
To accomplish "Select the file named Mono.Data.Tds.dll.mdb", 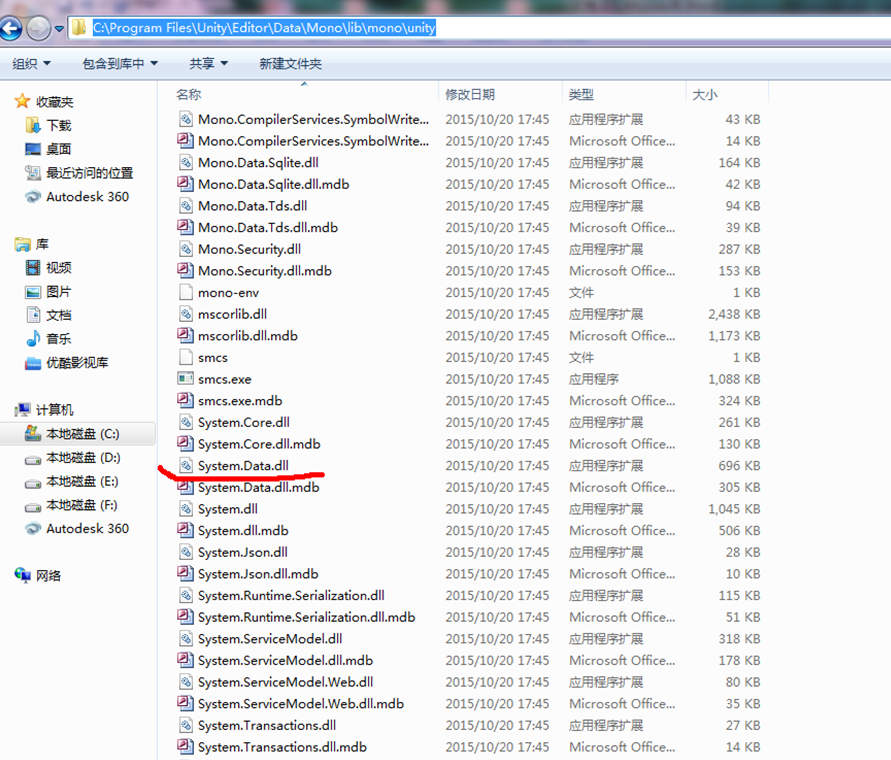I will click(268, 227).
